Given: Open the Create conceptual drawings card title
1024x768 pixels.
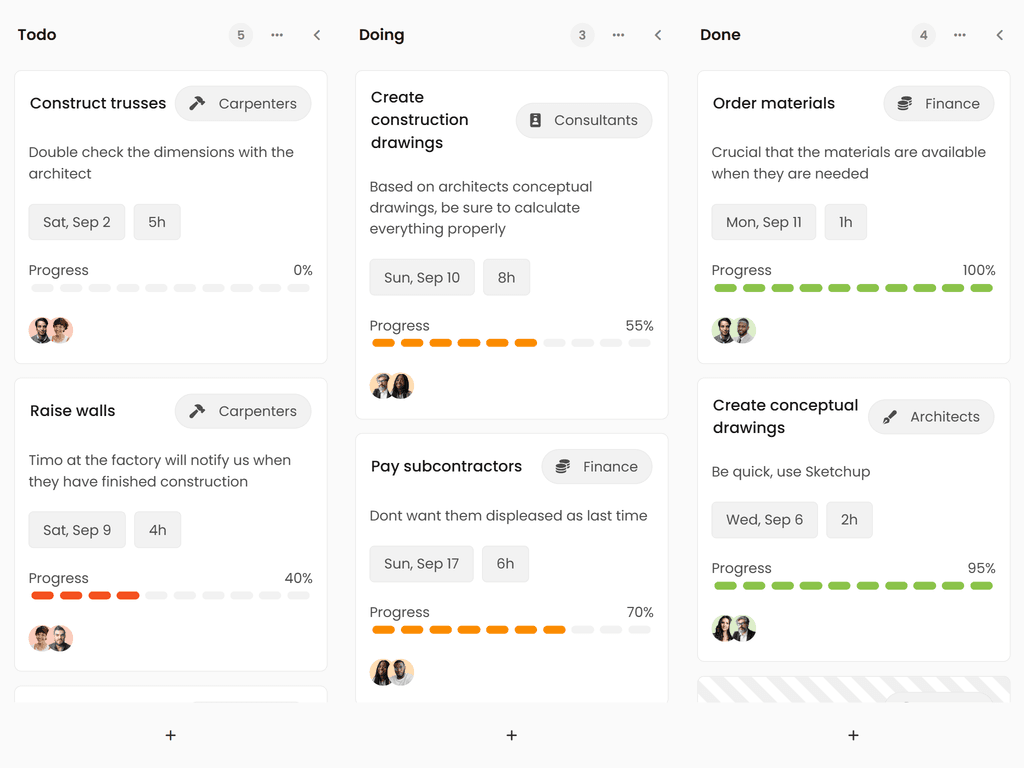Looking at the screenshot, I should [x=785, y=416].
